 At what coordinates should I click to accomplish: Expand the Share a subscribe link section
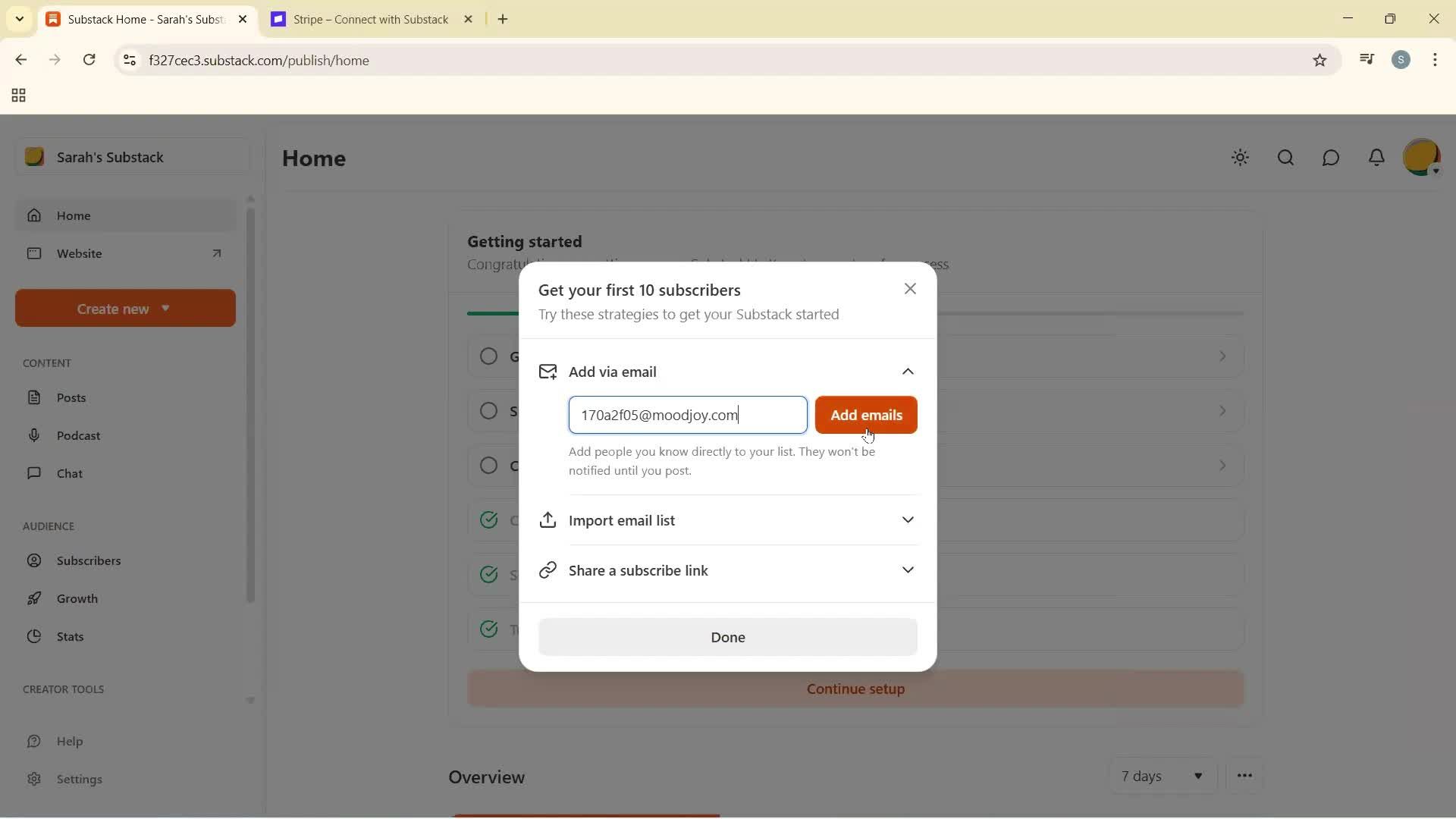[908, 570]
